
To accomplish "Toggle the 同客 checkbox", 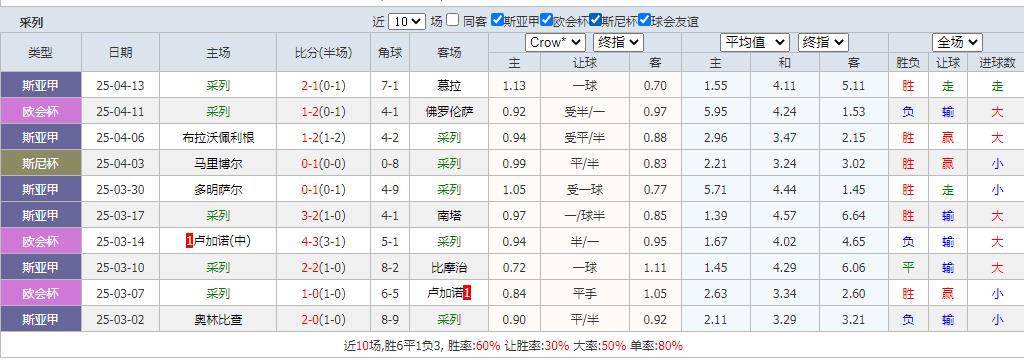I will pyautogui.click(x=453, y=20).
